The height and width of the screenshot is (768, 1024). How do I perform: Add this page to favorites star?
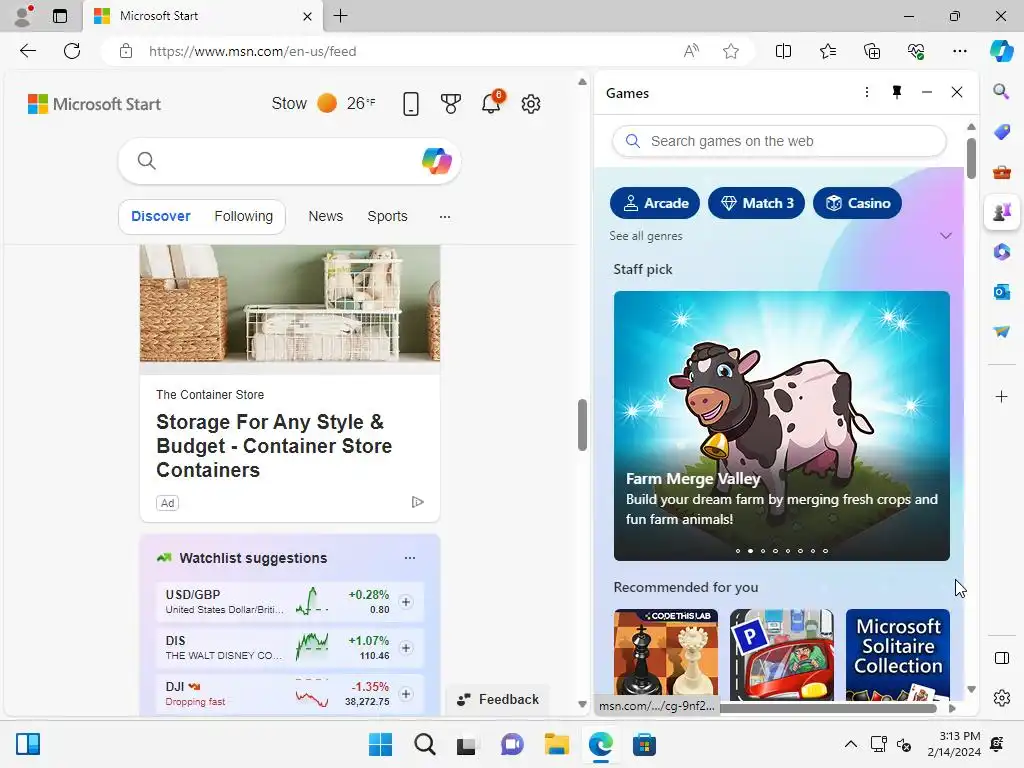click(x=731, y=51)
